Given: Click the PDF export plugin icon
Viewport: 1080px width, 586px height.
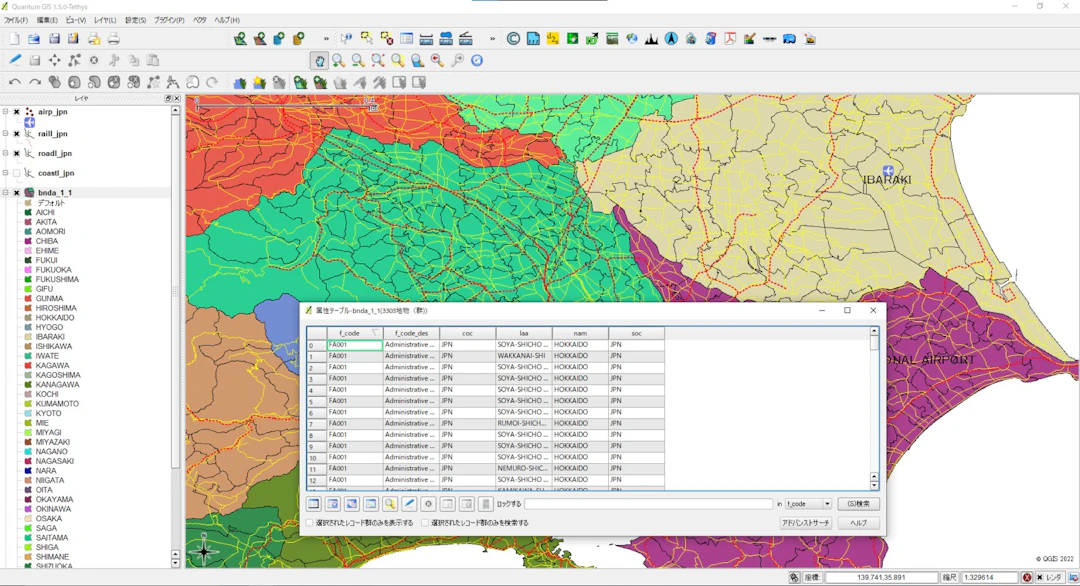Looking at the screenshot, I should [x=730, y=39].
